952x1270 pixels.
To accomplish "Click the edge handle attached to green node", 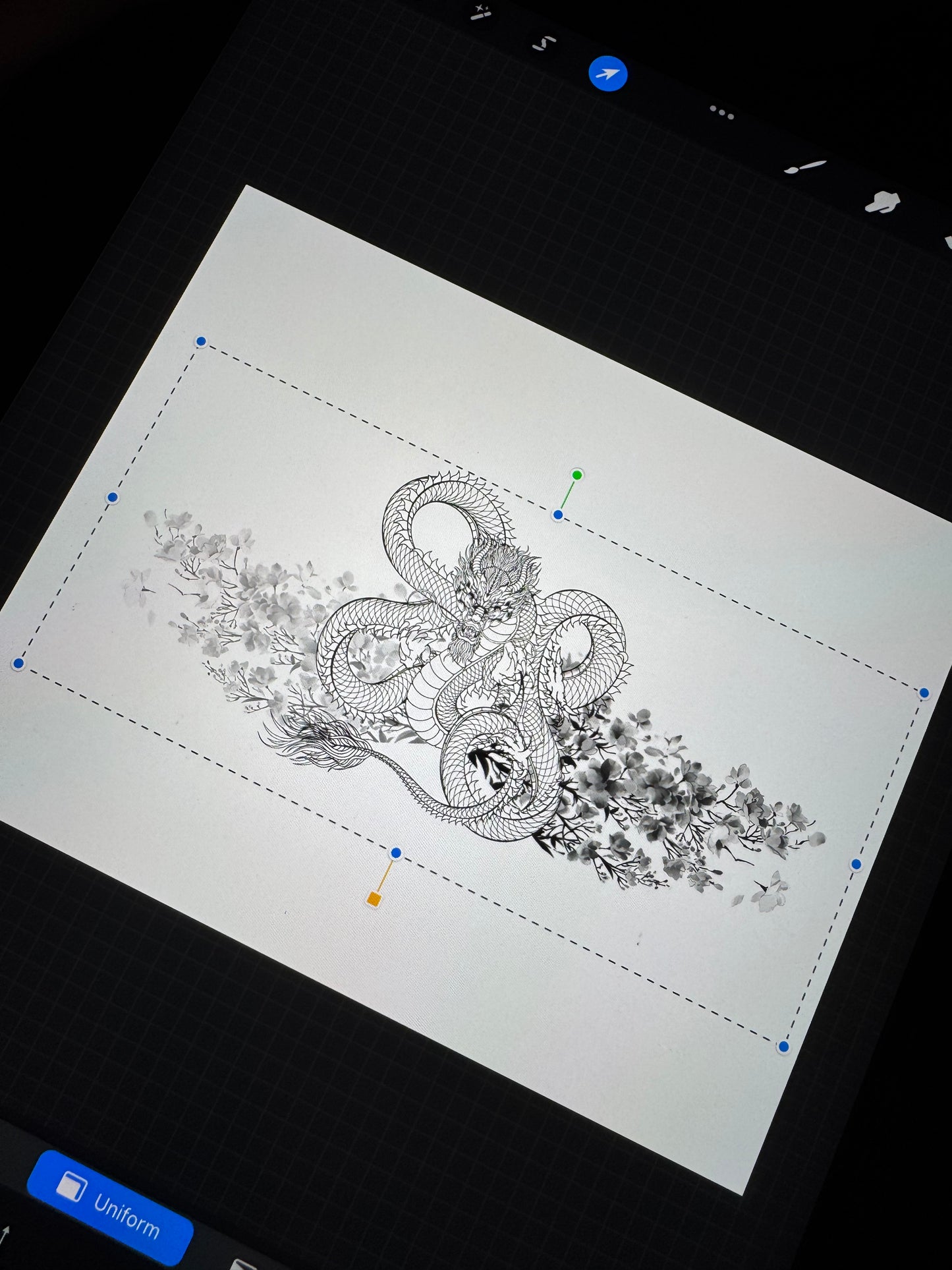I will 558,515.
